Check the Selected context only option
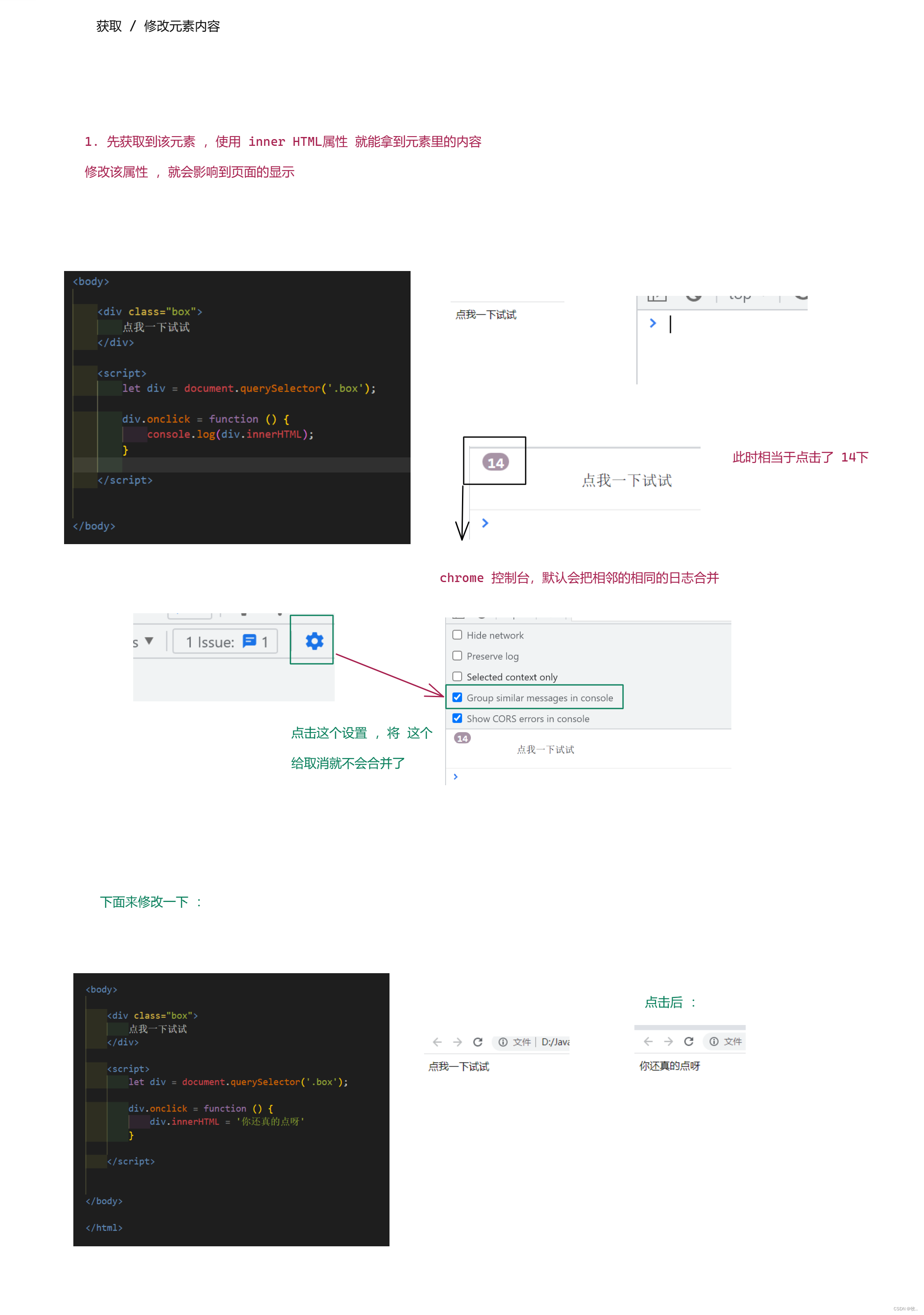 457,676
